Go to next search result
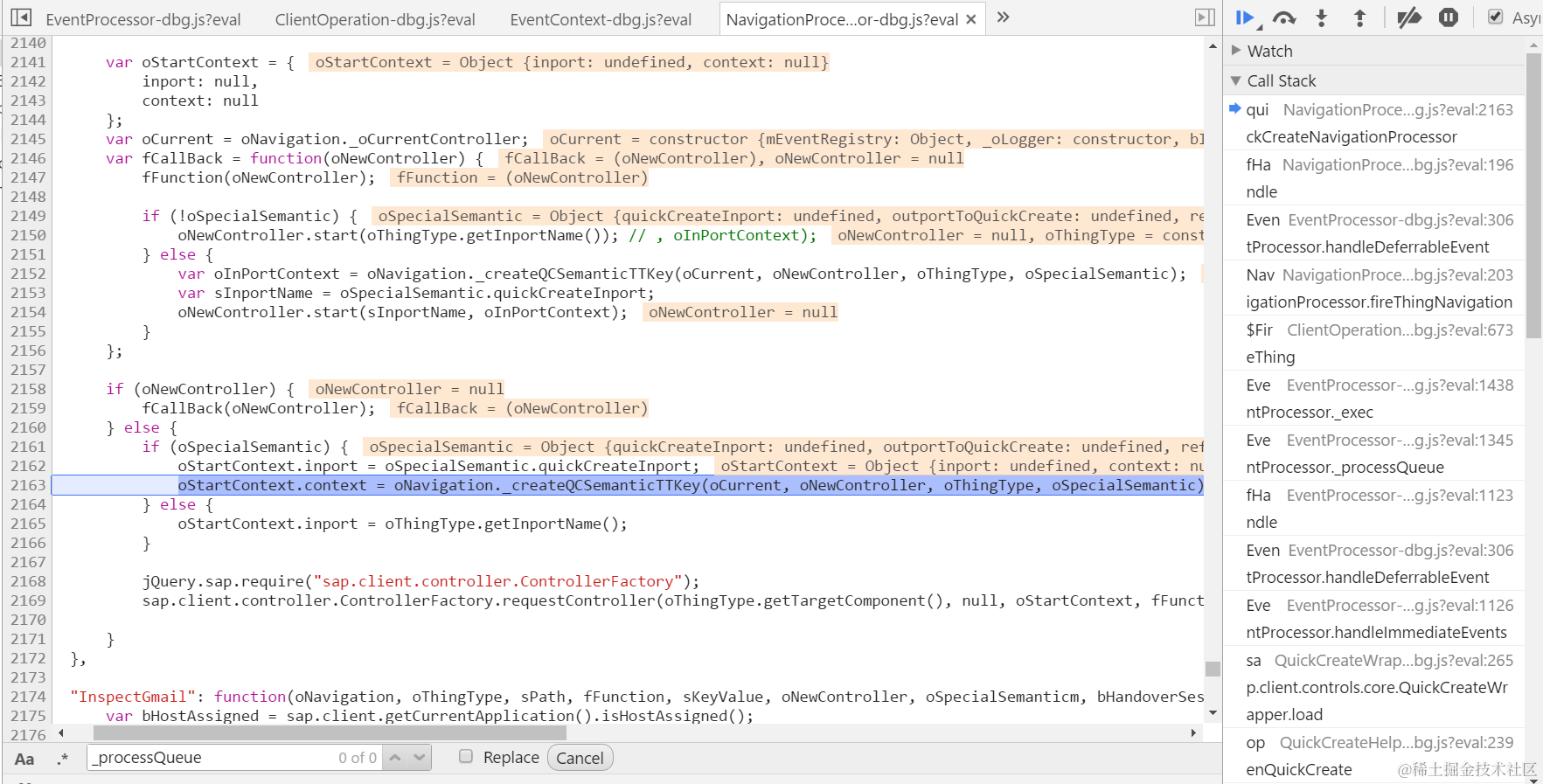1543x784 pixels. (421, 758)
